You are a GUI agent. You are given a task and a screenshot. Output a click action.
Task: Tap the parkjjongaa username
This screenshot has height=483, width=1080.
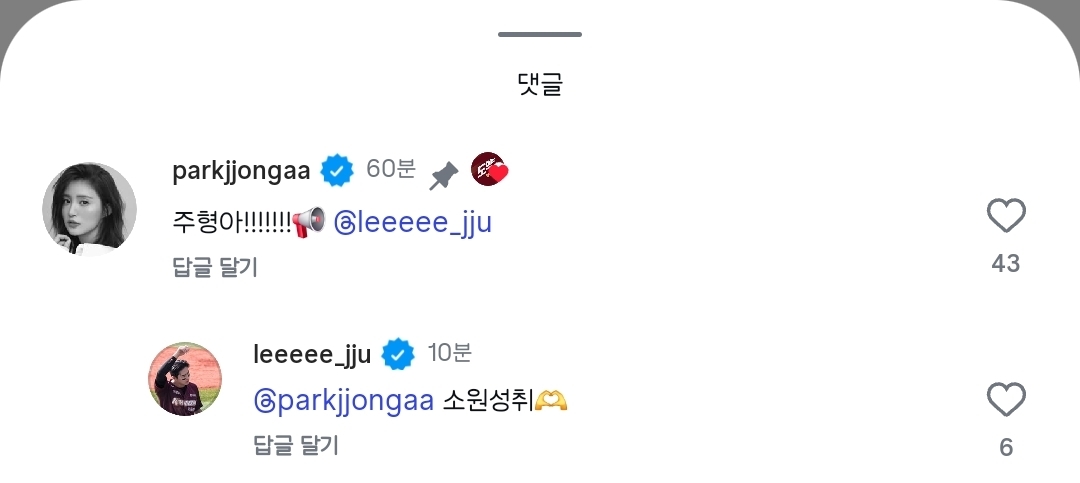(x=241, y=171)
